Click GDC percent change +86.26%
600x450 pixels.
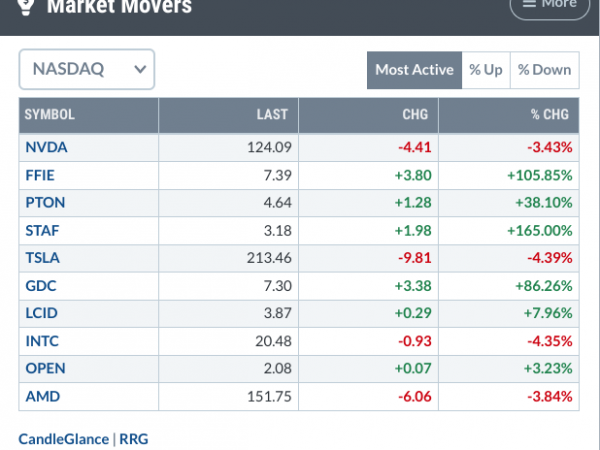click(x=544, y=286)
